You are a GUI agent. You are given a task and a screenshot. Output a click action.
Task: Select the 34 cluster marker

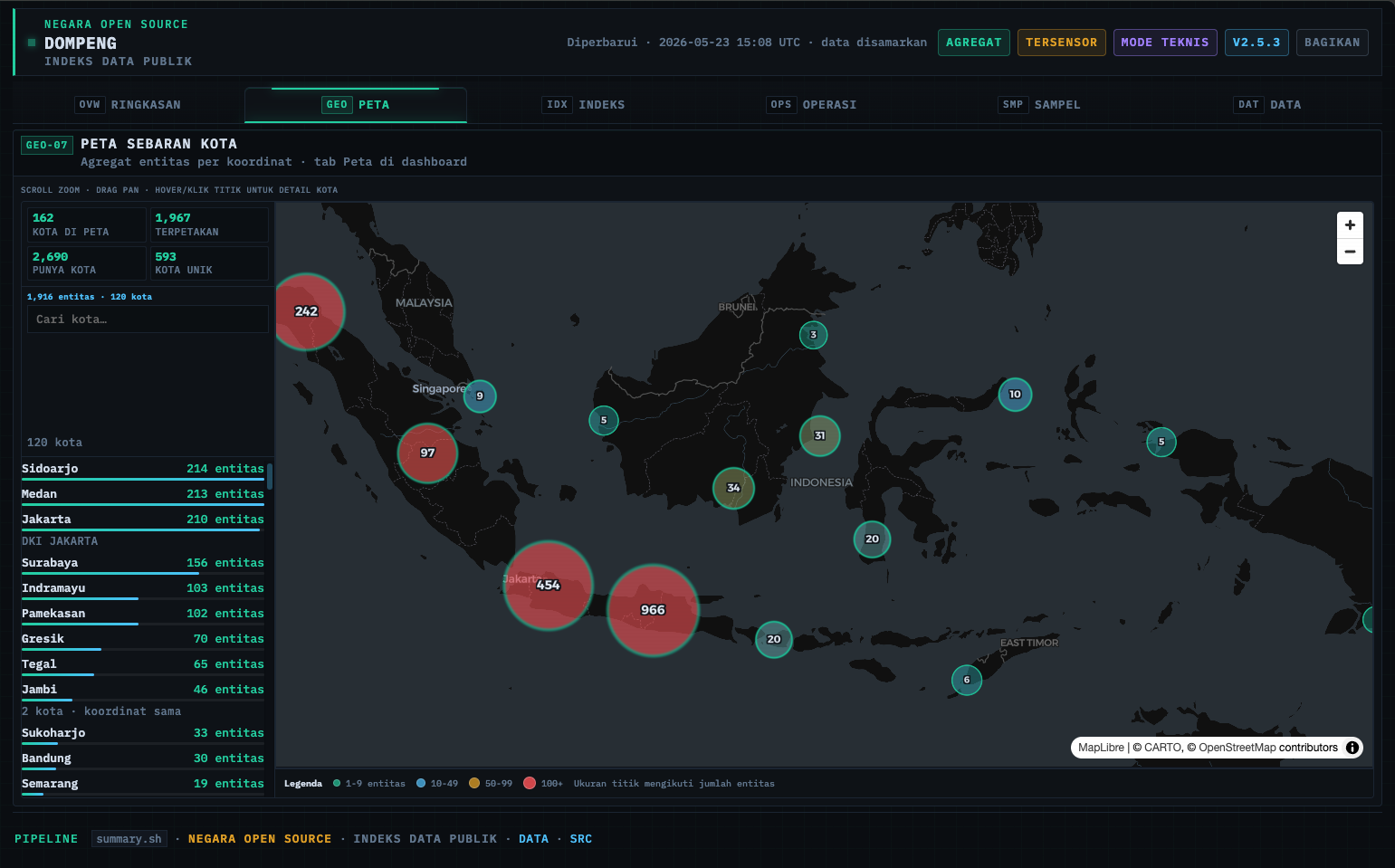click(733, 488)
